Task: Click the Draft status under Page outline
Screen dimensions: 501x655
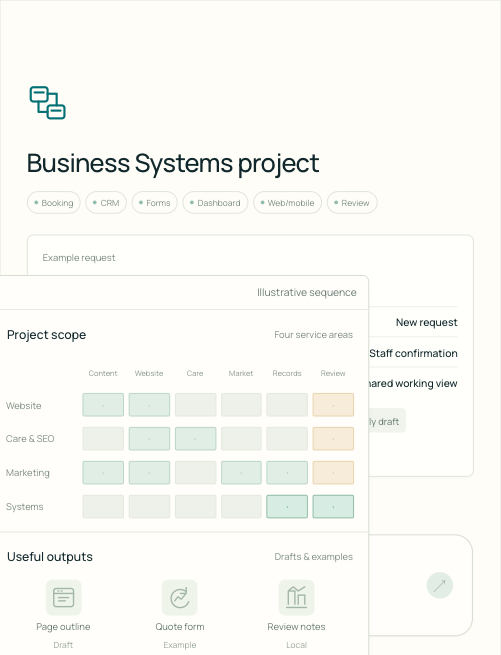Action: click(63, 645)
